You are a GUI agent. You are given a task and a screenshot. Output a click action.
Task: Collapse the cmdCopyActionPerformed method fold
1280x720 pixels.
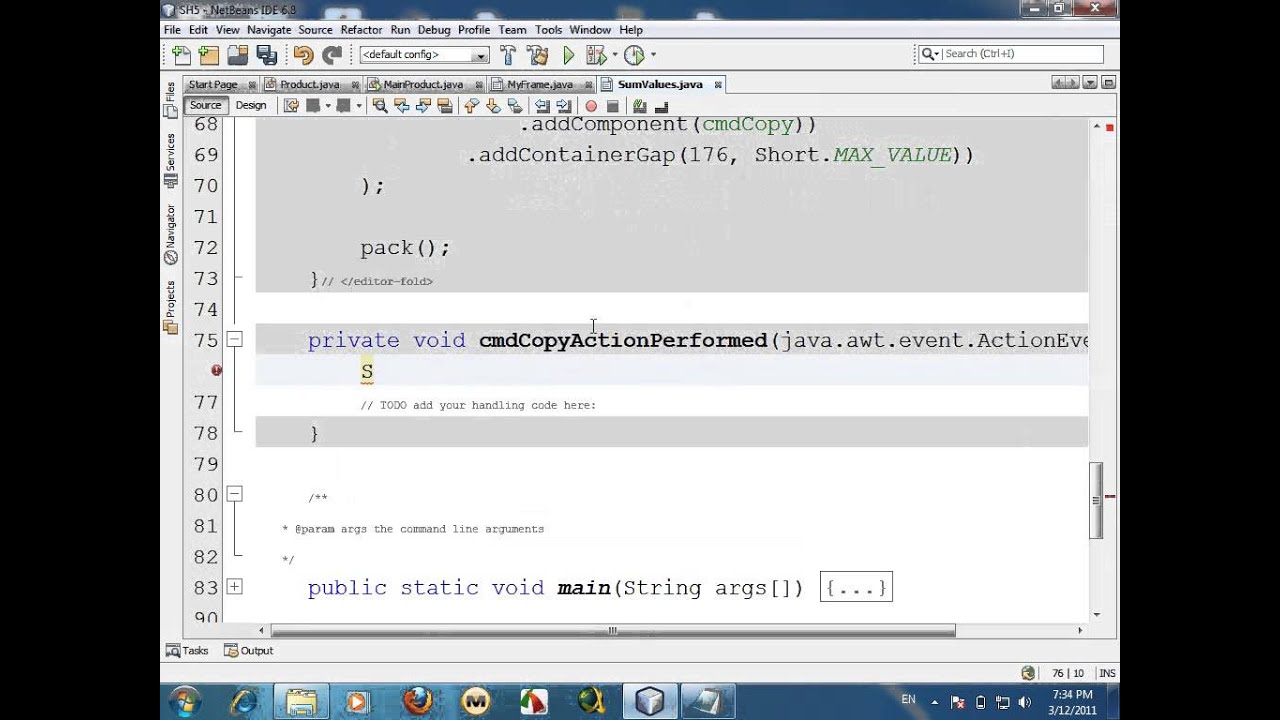pos(234,339)
